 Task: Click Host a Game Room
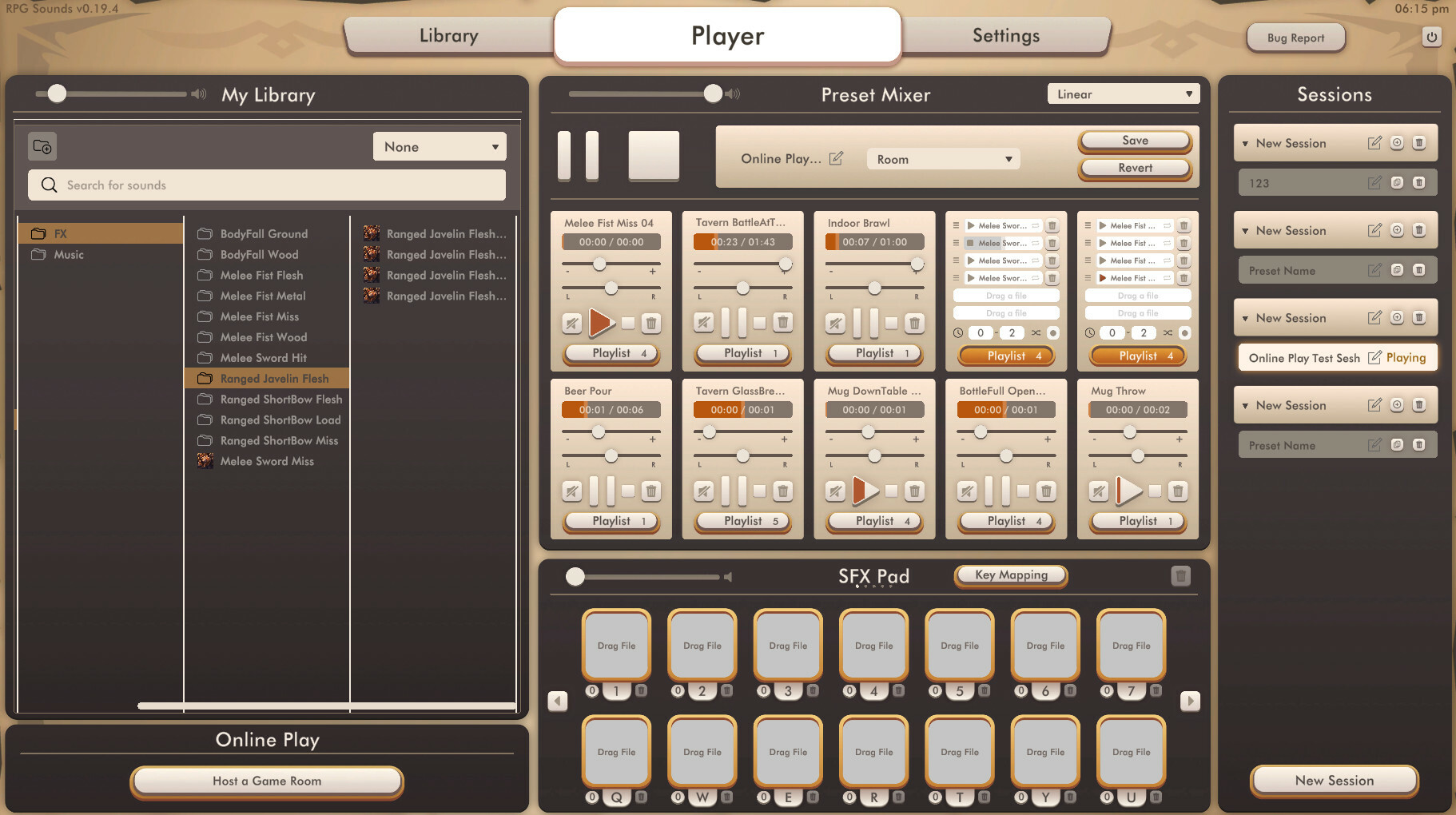267,781
